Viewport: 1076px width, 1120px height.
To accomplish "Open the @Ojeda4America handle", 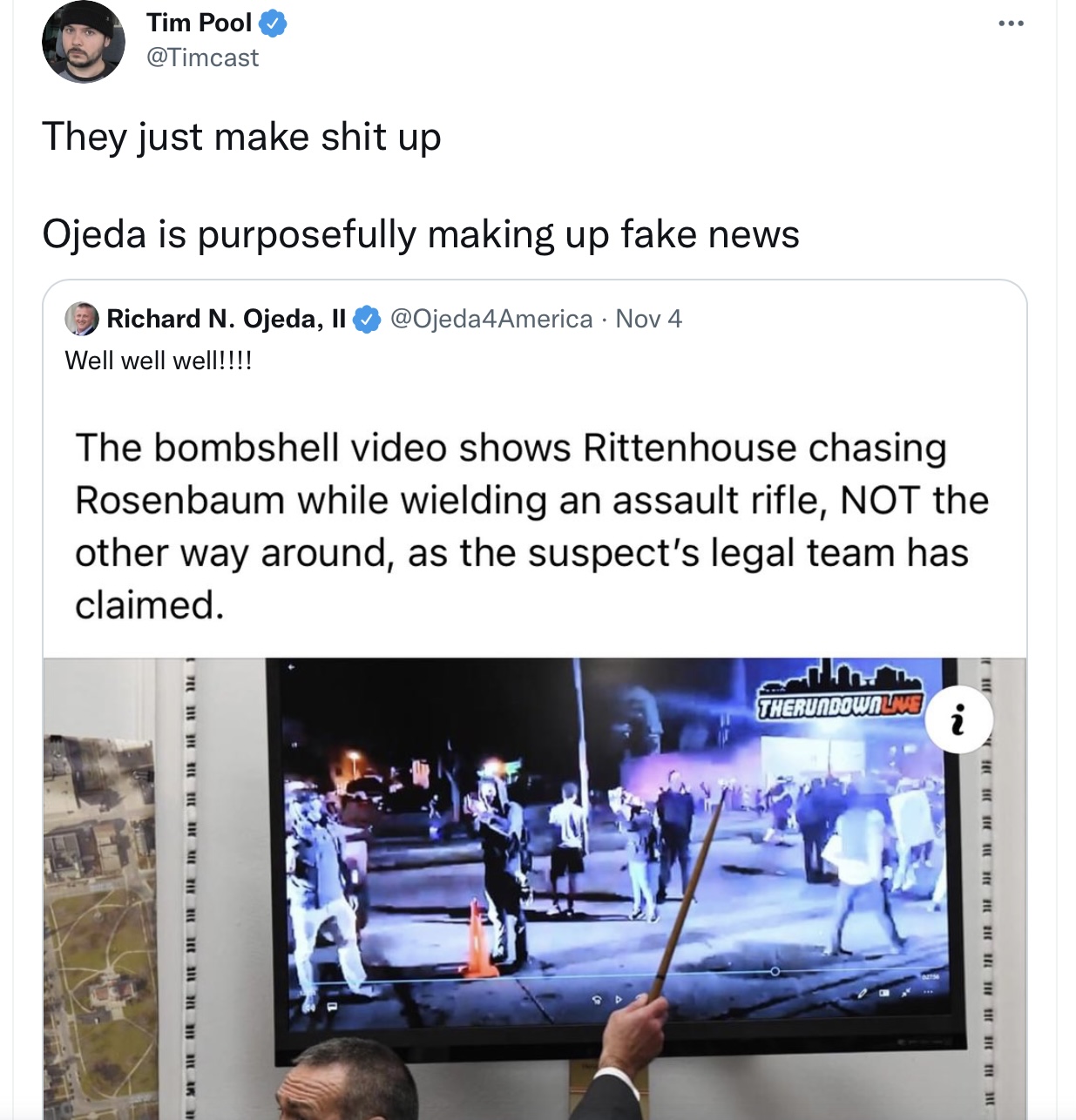I will click(x=491, y=319).
